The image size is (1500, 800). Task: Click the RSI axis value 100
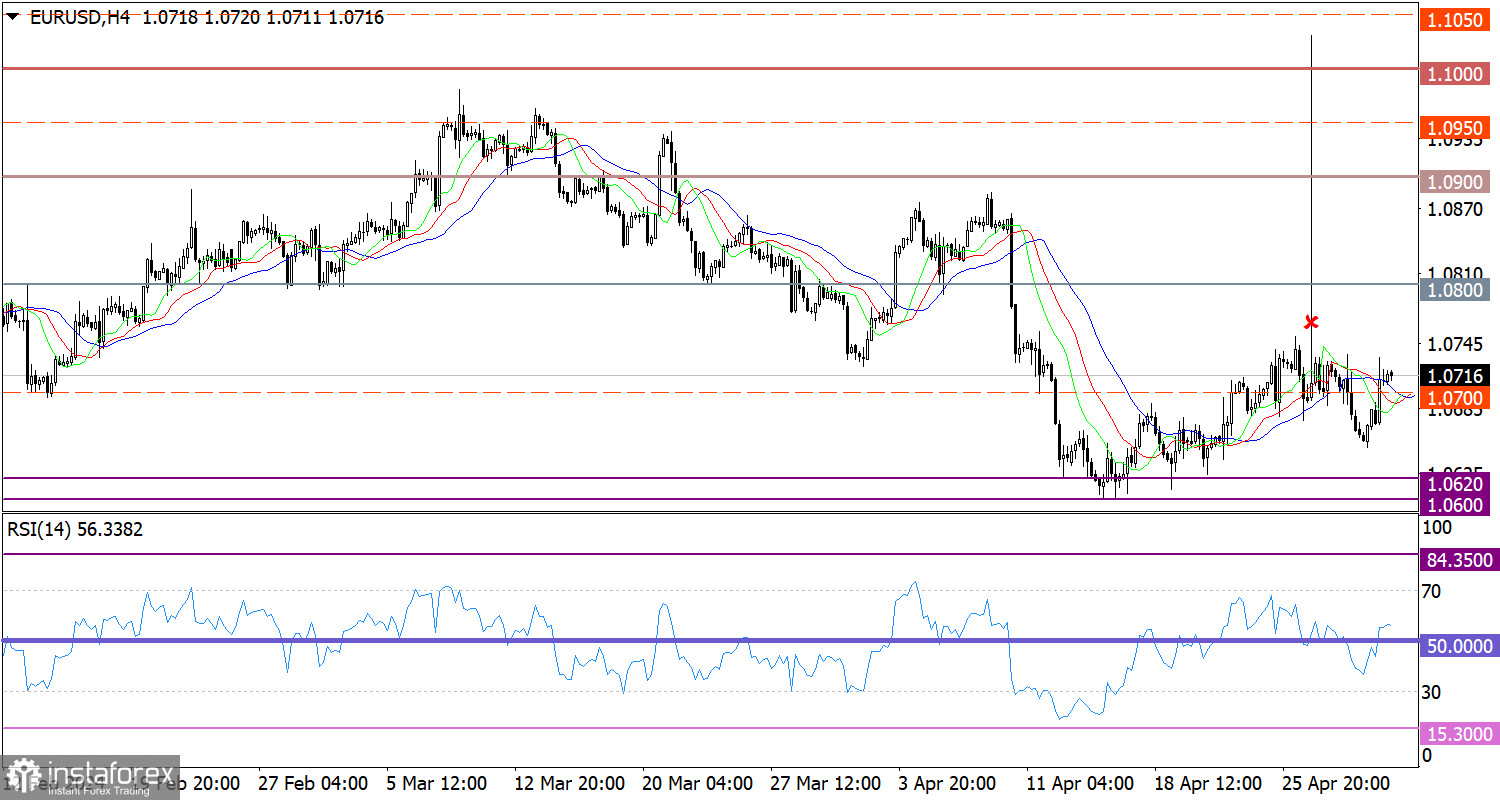coord(1435,527)
